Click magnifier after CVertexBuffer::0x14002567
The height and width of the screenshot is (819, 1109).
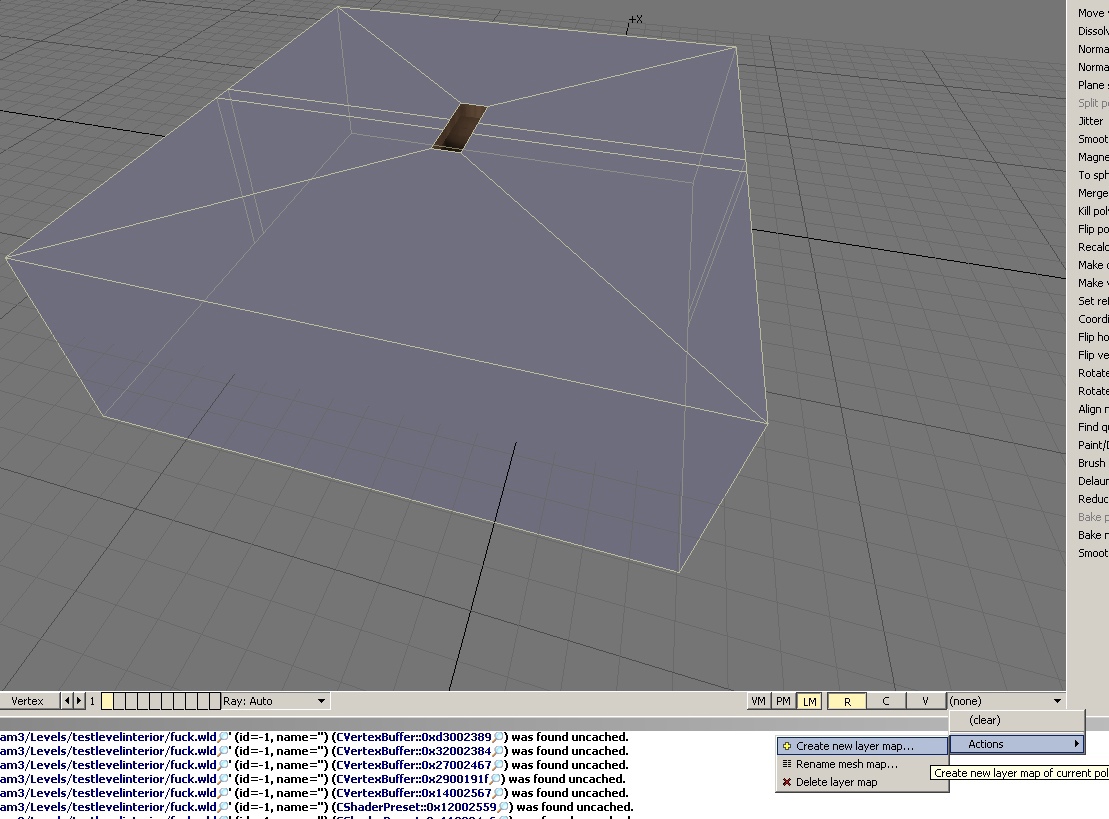tap(498, 794)
